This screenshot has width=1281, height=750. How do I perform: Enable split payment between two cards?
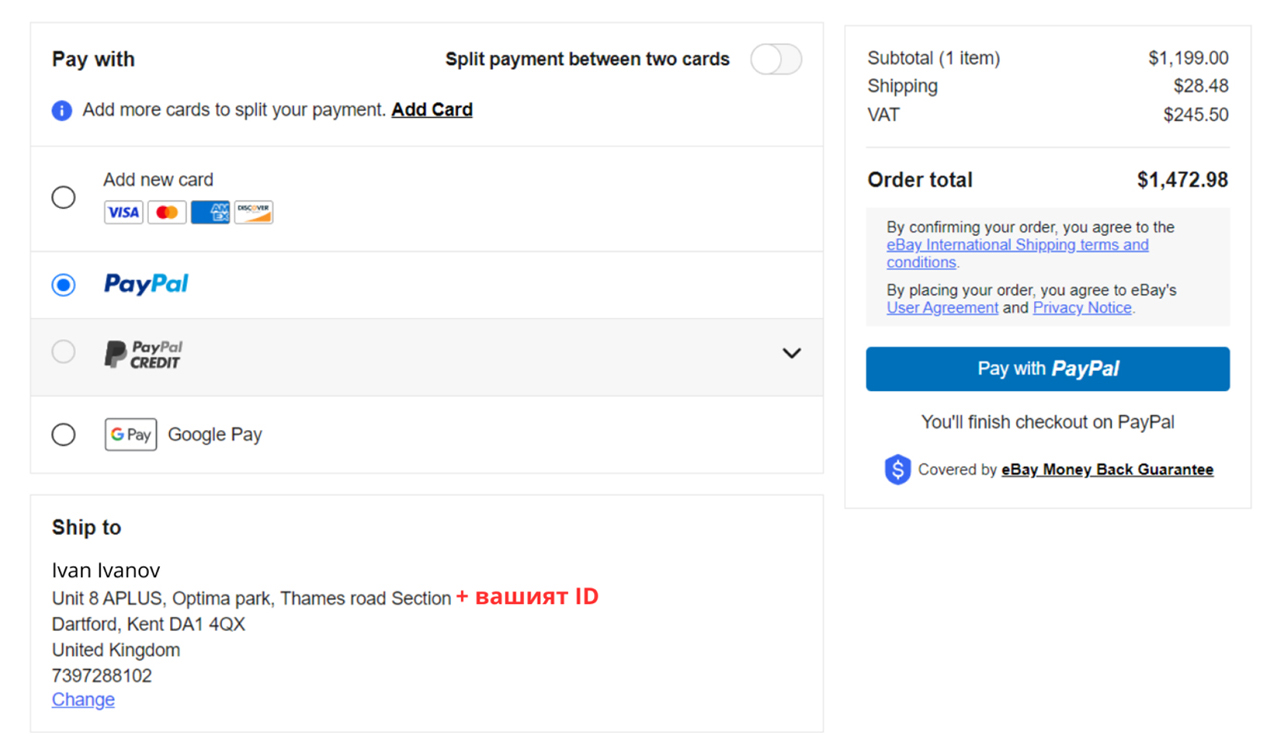coord(776,60)
